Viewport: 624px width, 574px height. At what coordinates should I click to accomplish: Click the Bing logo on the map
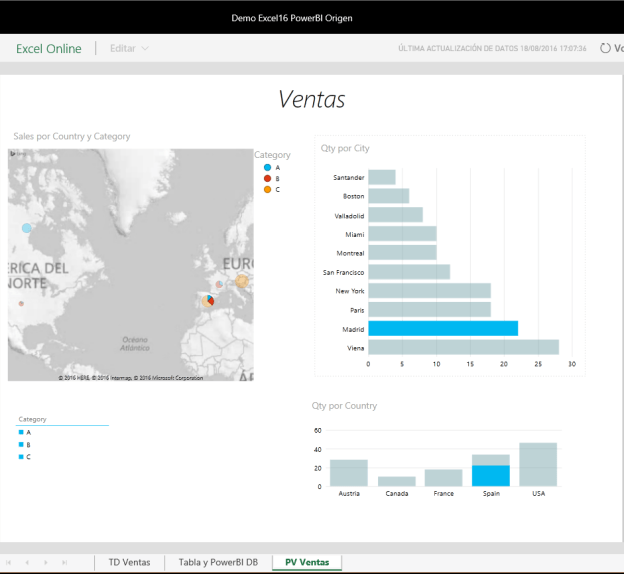click(15, 154)
